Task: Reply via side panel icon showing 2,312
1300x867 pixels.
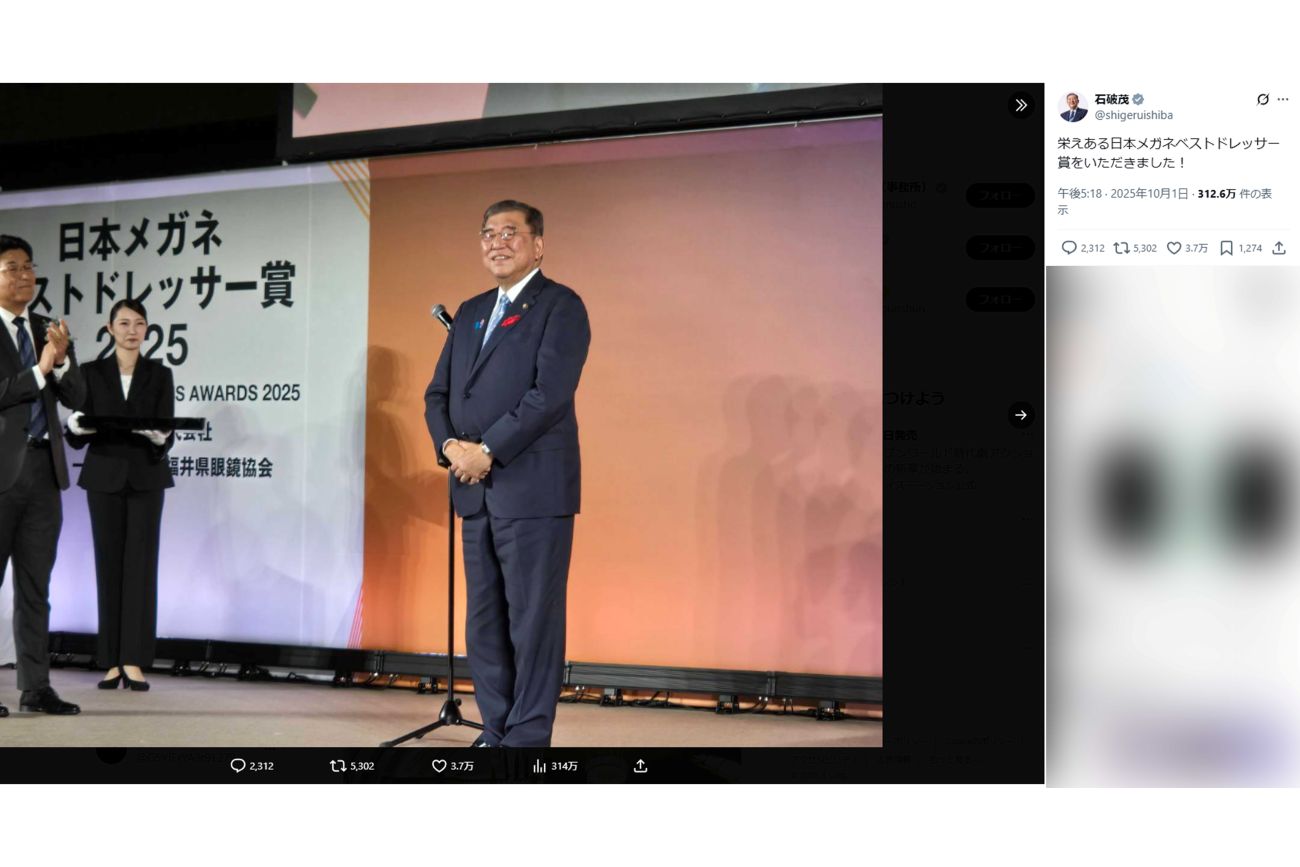Action: 1069,248
